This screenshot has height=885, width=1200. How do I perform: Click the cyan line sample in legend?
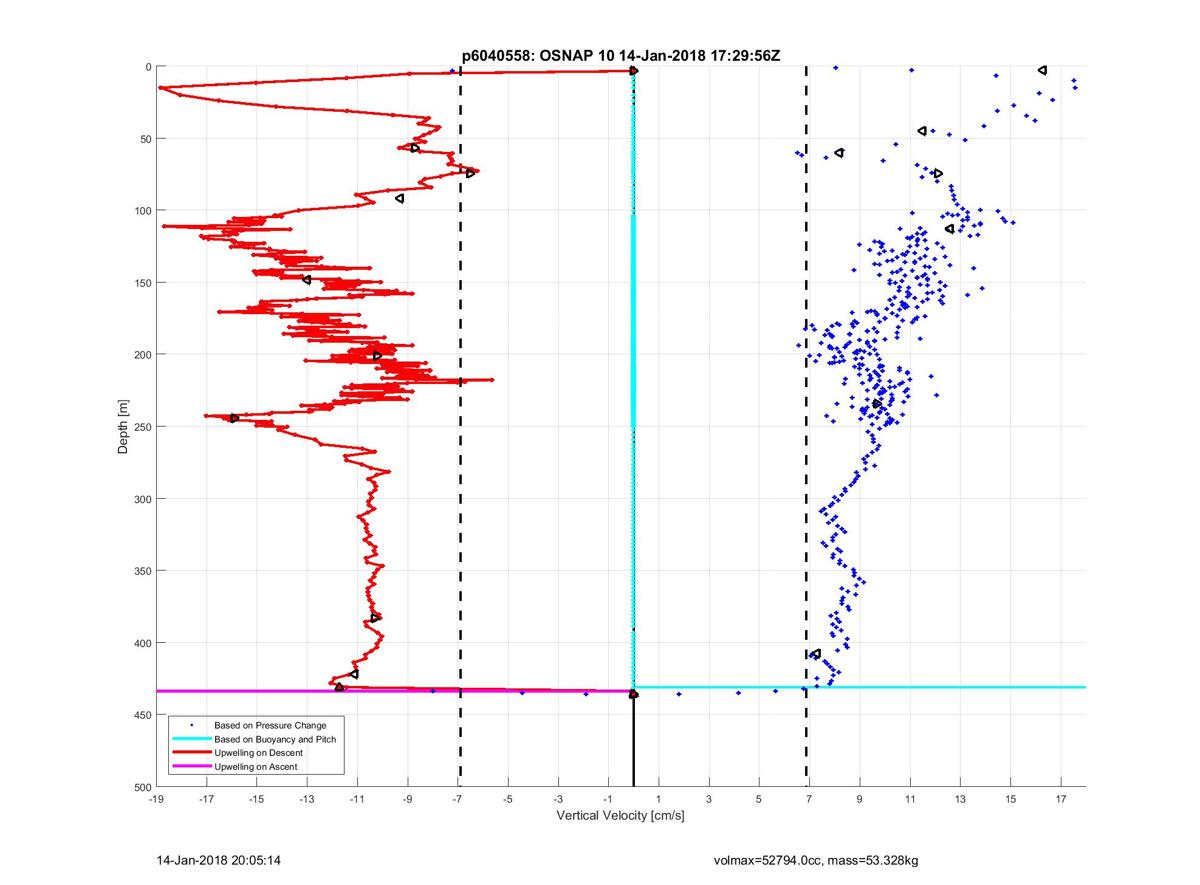pyautogui.click(x=190, y=739)
